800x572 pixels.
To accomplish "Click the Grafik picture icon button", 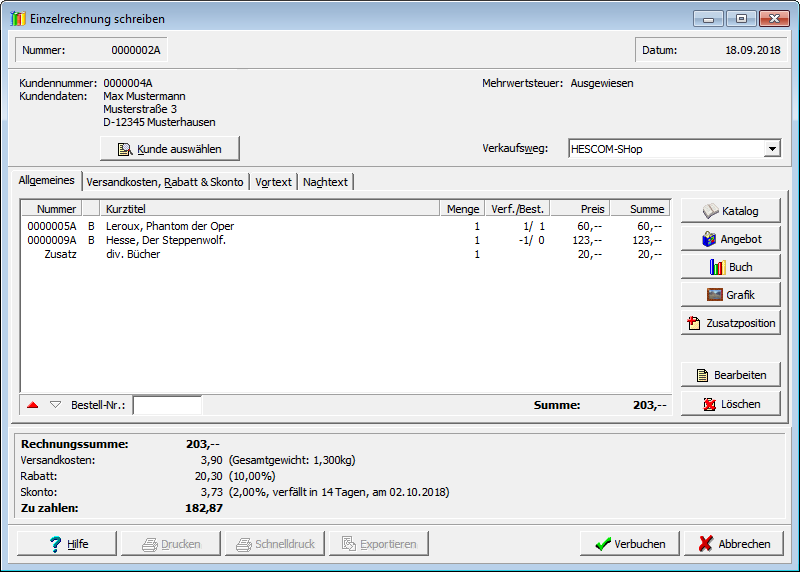I will click(729, 295).
